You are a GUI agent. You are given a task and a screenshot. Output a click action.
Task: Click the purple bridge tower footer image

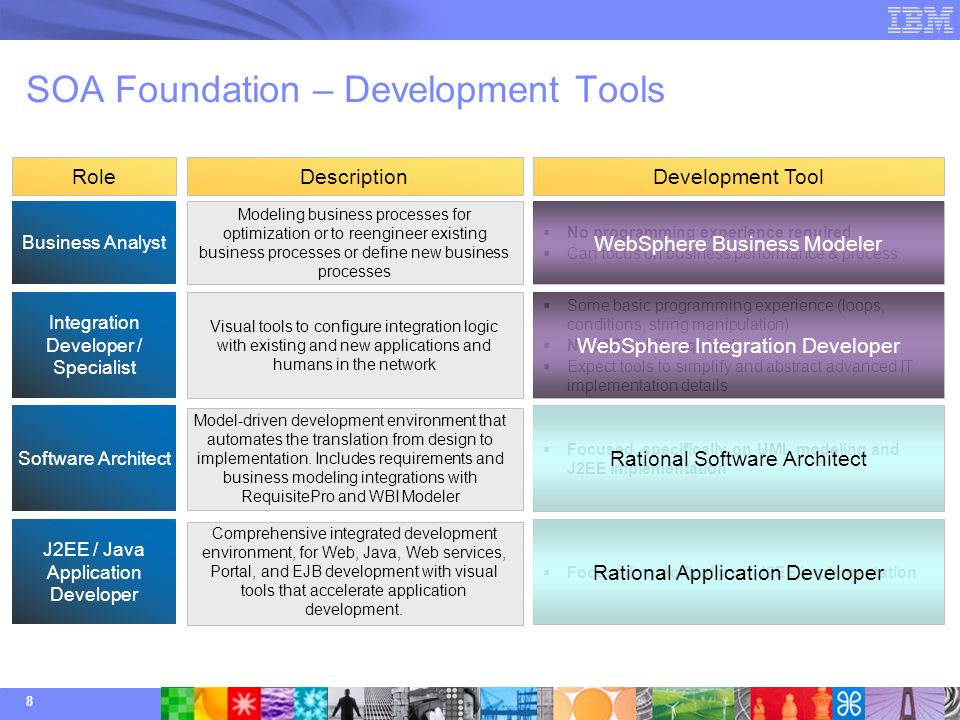coord(905,703)
